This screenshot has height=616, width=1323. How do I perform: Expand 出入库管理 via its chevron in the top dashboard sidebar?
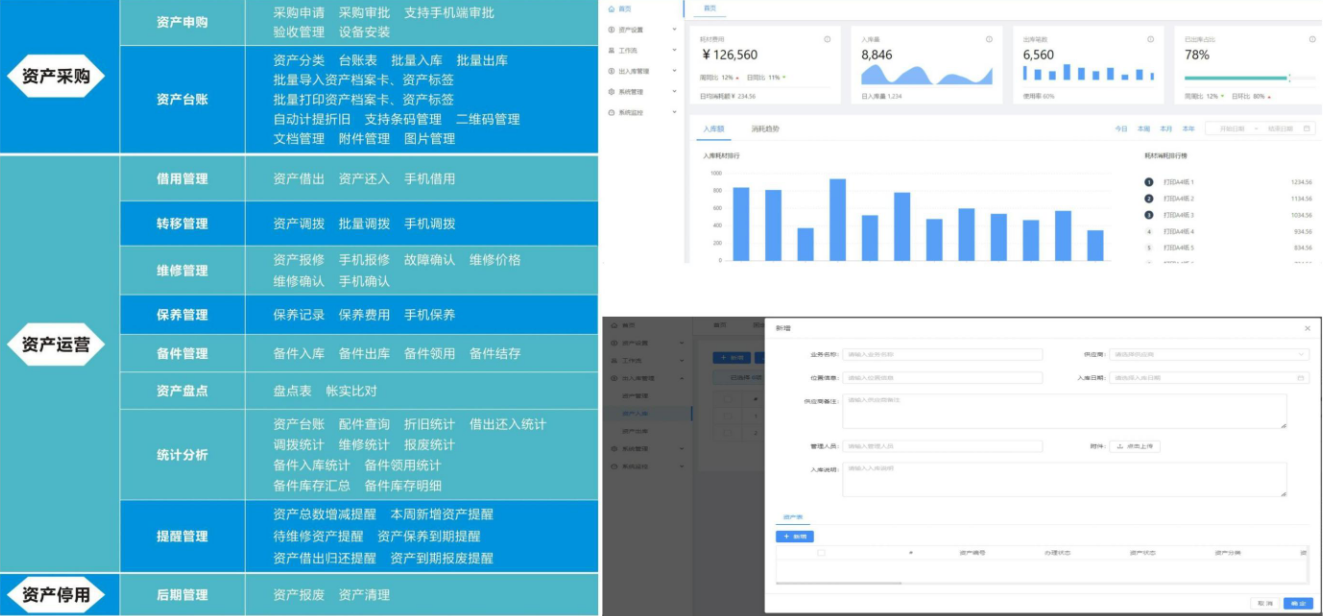click(674, 71)
